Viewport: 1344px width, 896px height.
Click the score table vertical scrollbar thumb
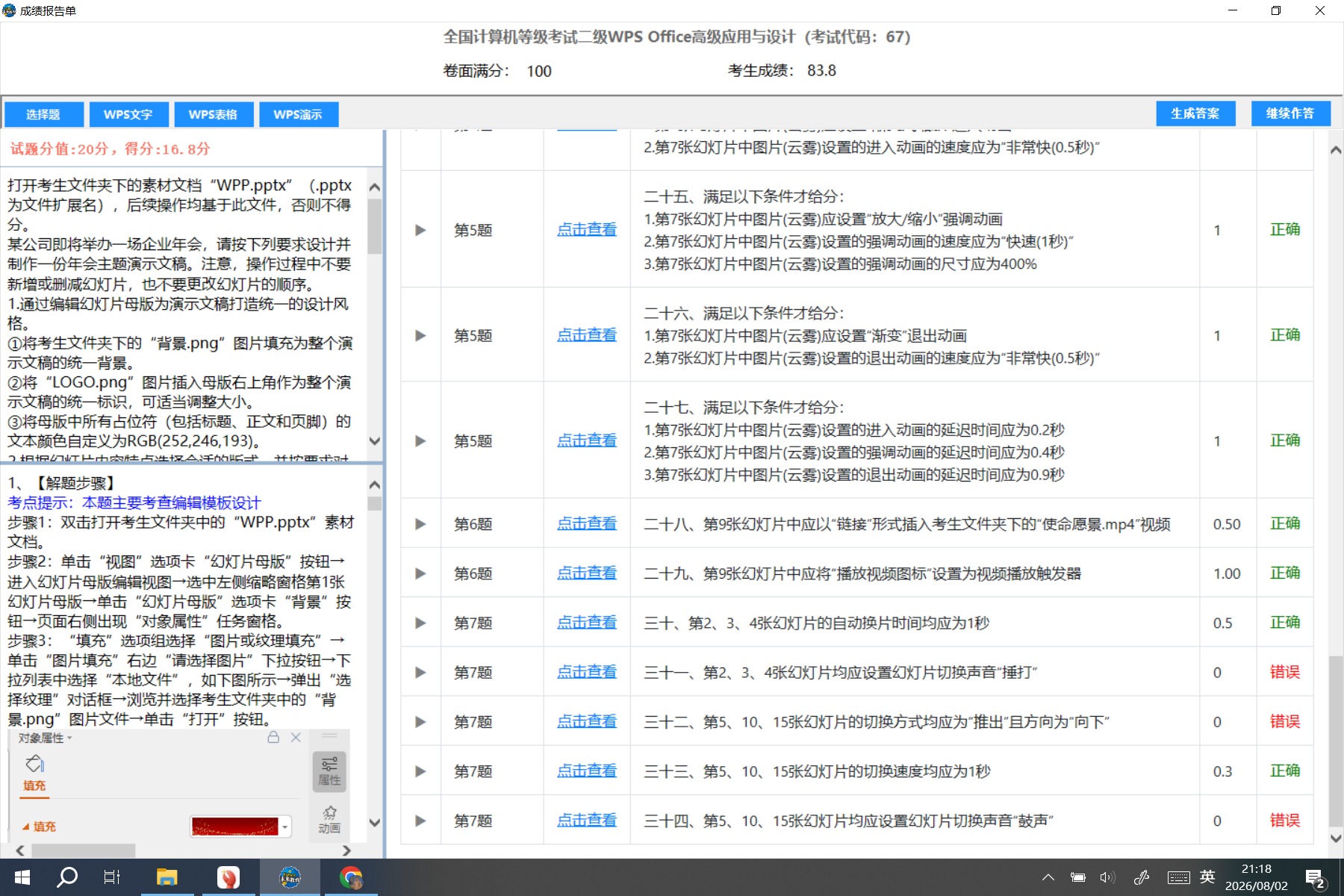pos(1336,741)
